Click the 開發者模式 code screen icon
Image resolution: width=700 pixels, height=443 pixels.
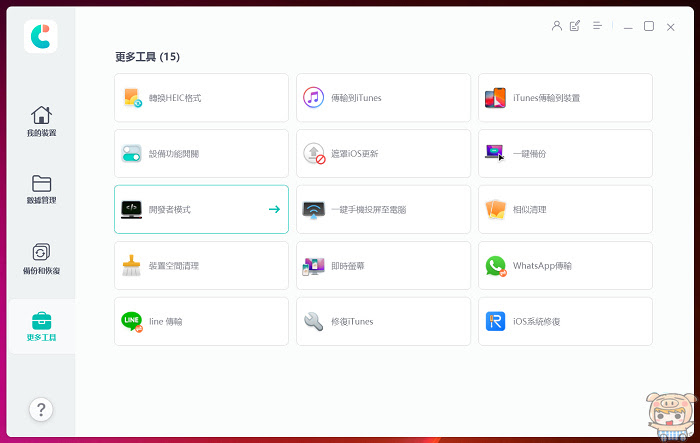(131, 209)
